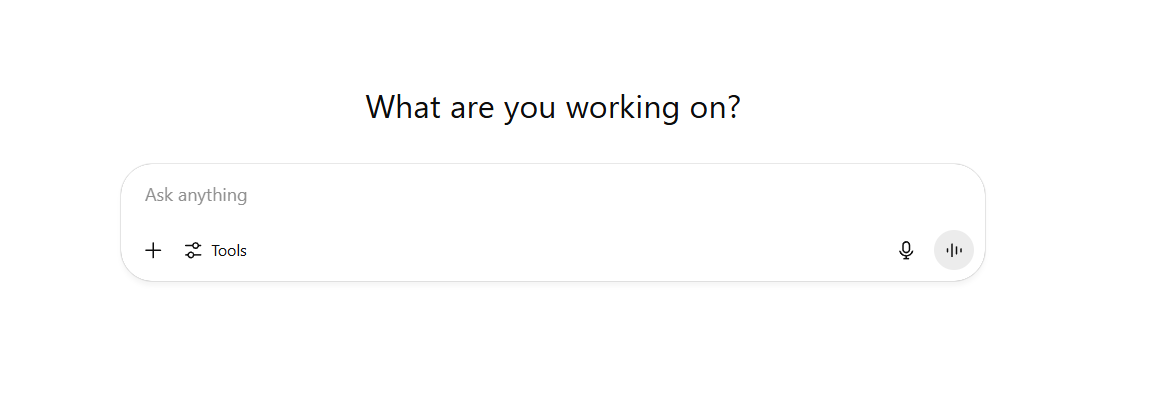
Task: Open the Tools menu
Action: coord(216,250)
